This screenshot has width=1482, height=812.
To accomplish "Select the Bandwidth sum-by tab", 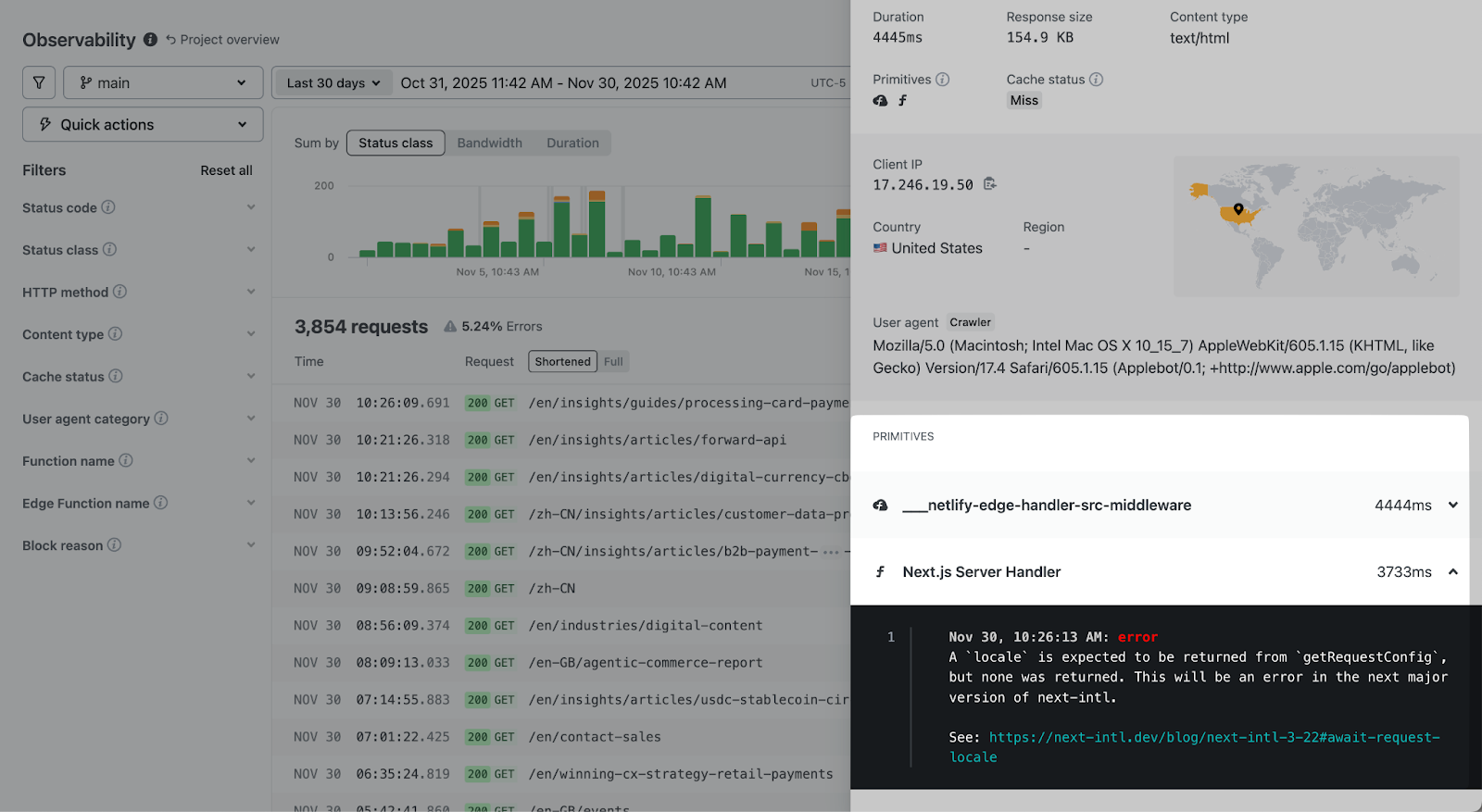I will [x=489, y=143].
